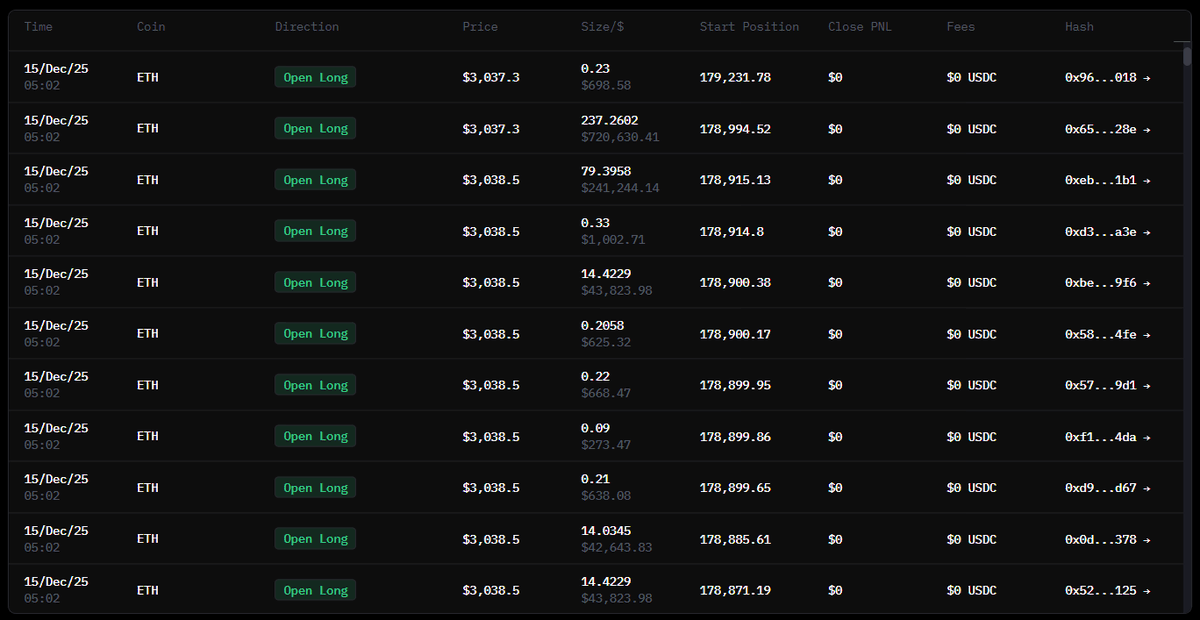Click the arrow icon next to 0x58...4fe
Screen dimensions: 1200x620
(x=1146, y=335)
